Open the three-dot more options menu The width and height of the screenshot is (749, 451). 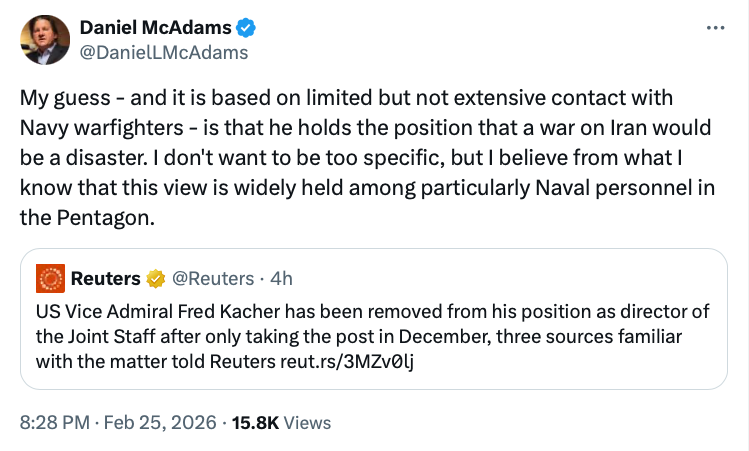(714, 27)
